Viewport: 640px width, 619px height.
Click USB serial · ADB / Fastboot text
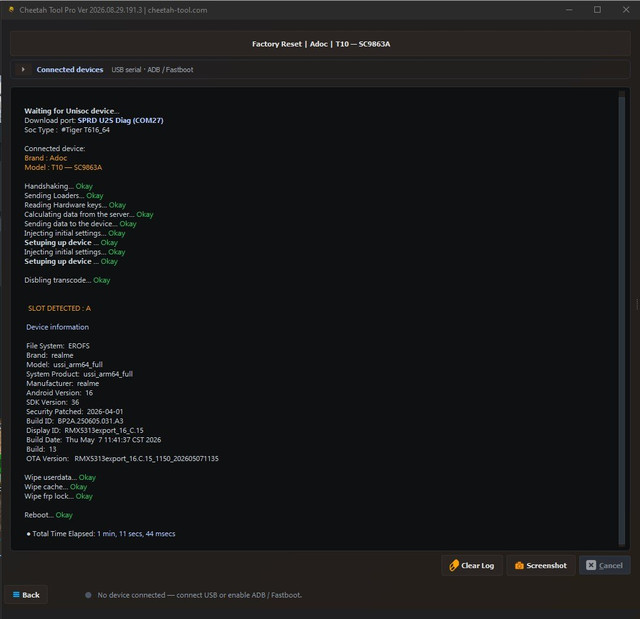point(152,70)
